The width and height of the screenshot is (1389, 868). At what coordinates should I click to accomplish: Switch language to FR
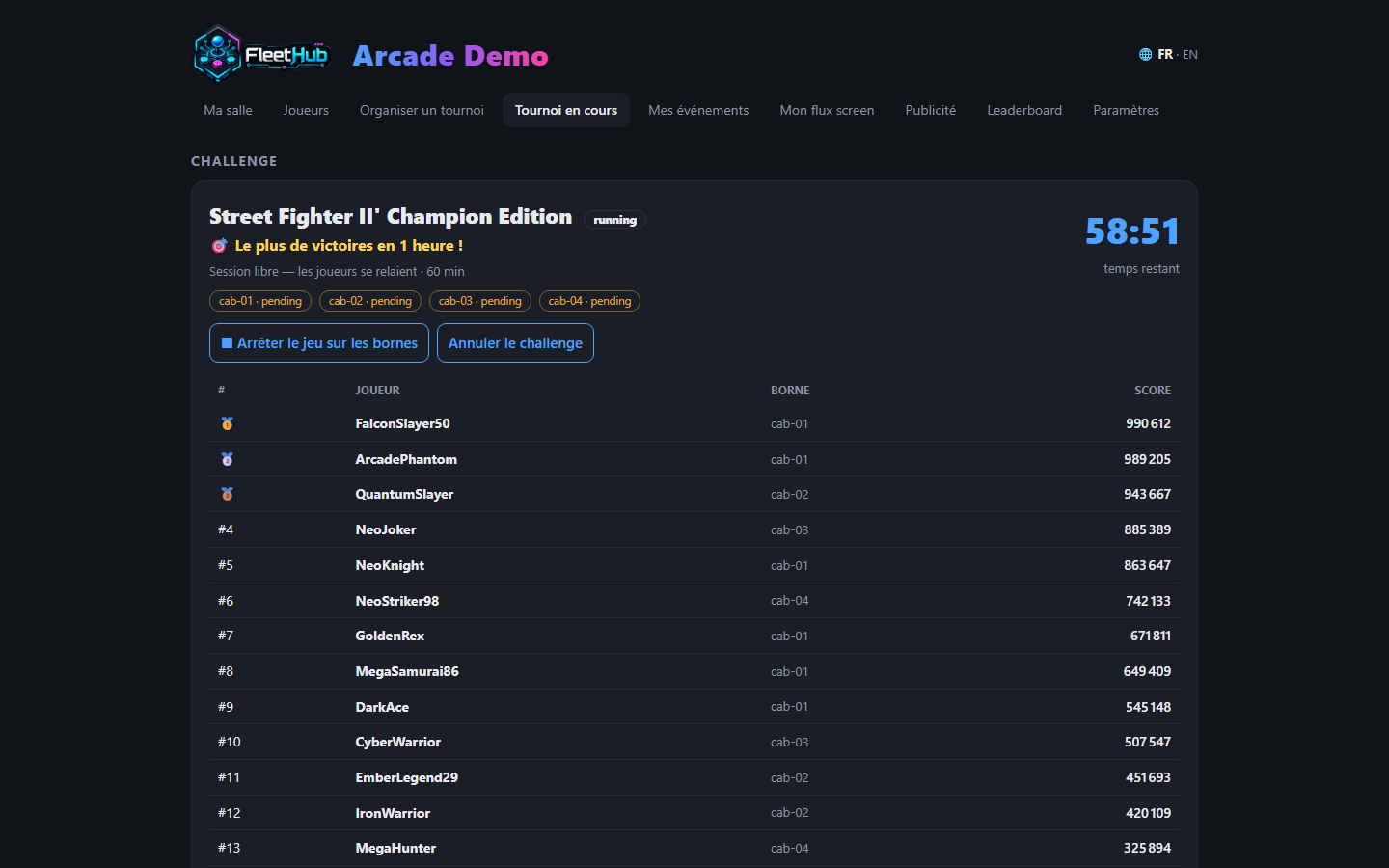[x=1165, y=55]
